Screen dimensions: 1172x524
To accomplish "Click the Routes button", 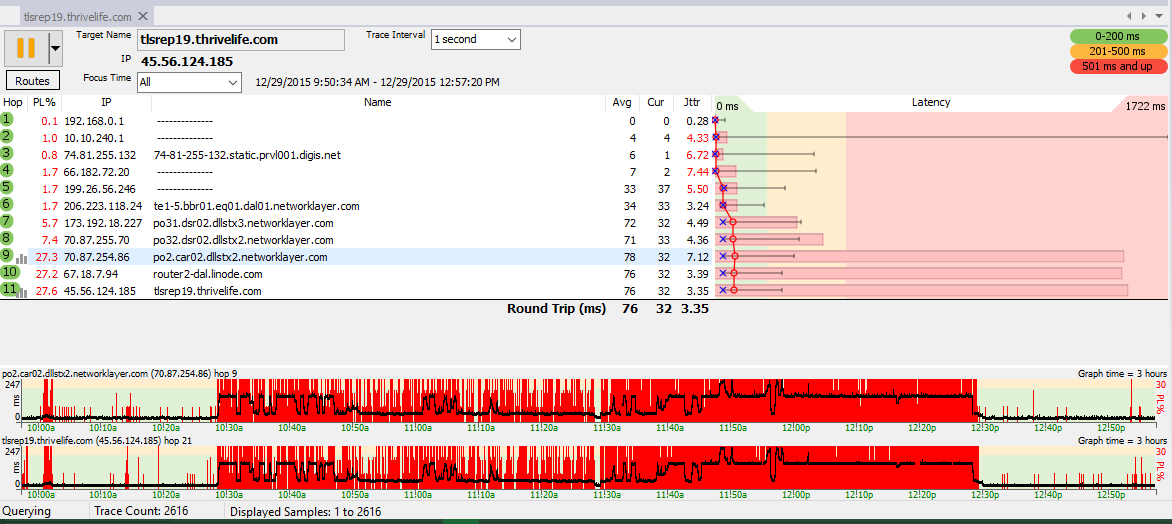I will 32,81.
